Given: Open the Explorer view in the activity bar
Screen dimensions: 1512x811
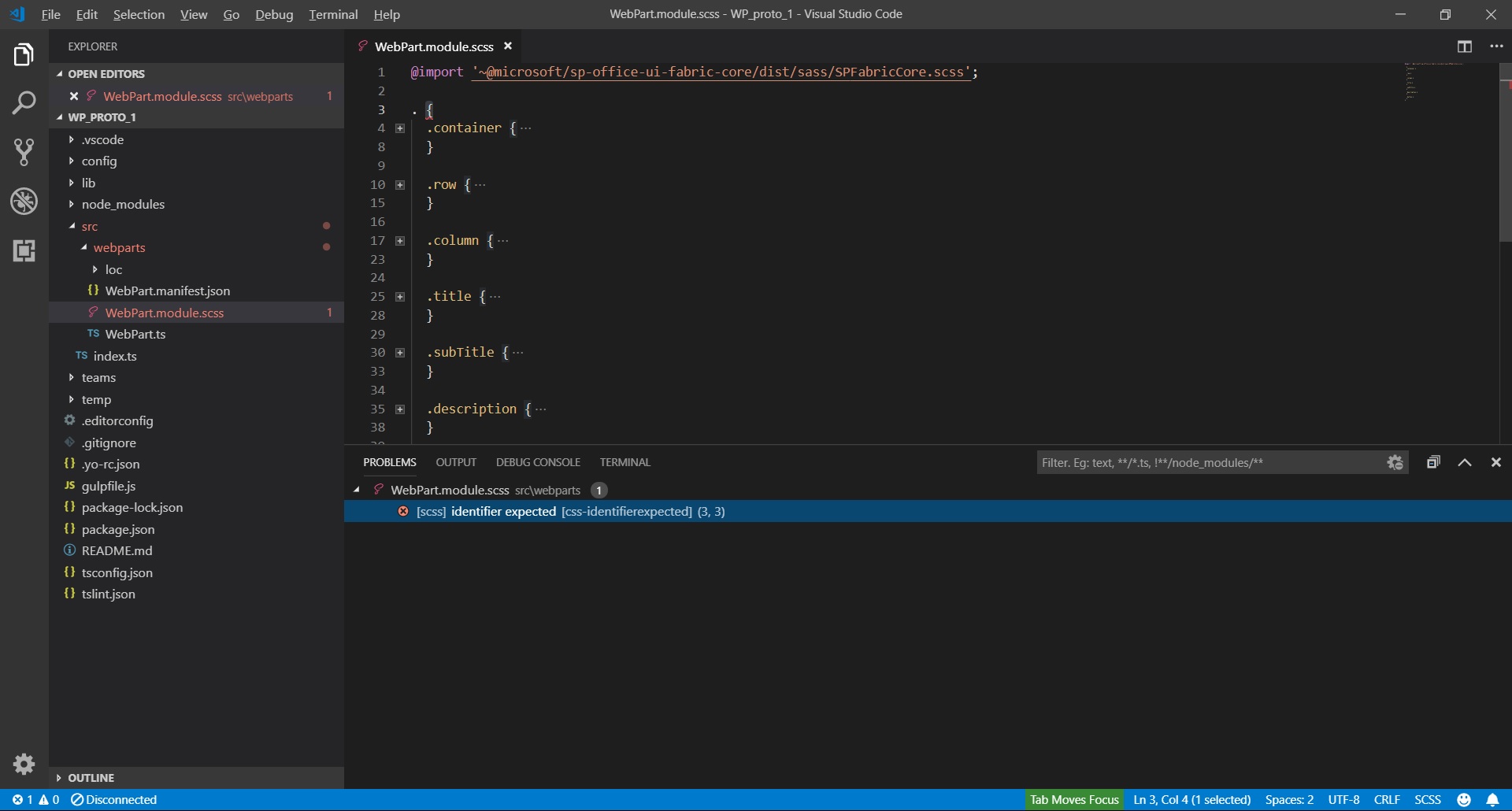Looking at the screenshot, I should [24, 54].
